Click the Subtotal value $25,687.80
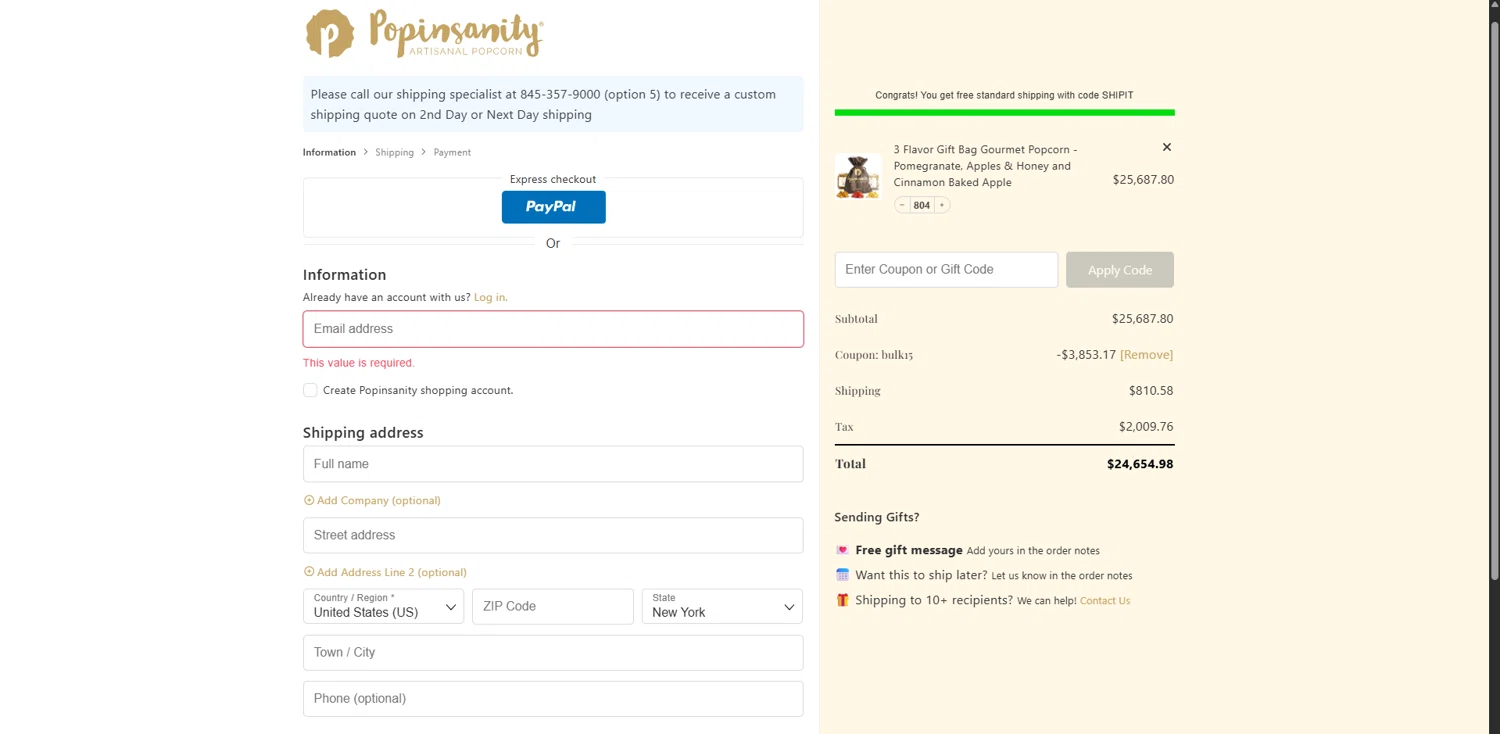The width and height of the screenshot is (1500, 734). point(1142,319)
